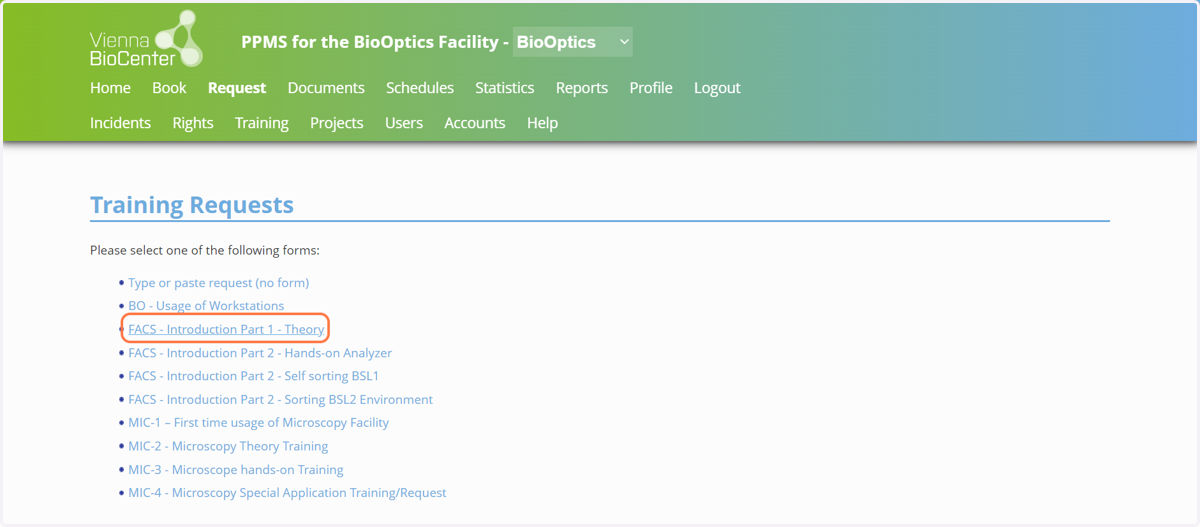Open the Accounts menu item
1200x527 pixels.
pyautogui.click(x=475, y=123)
